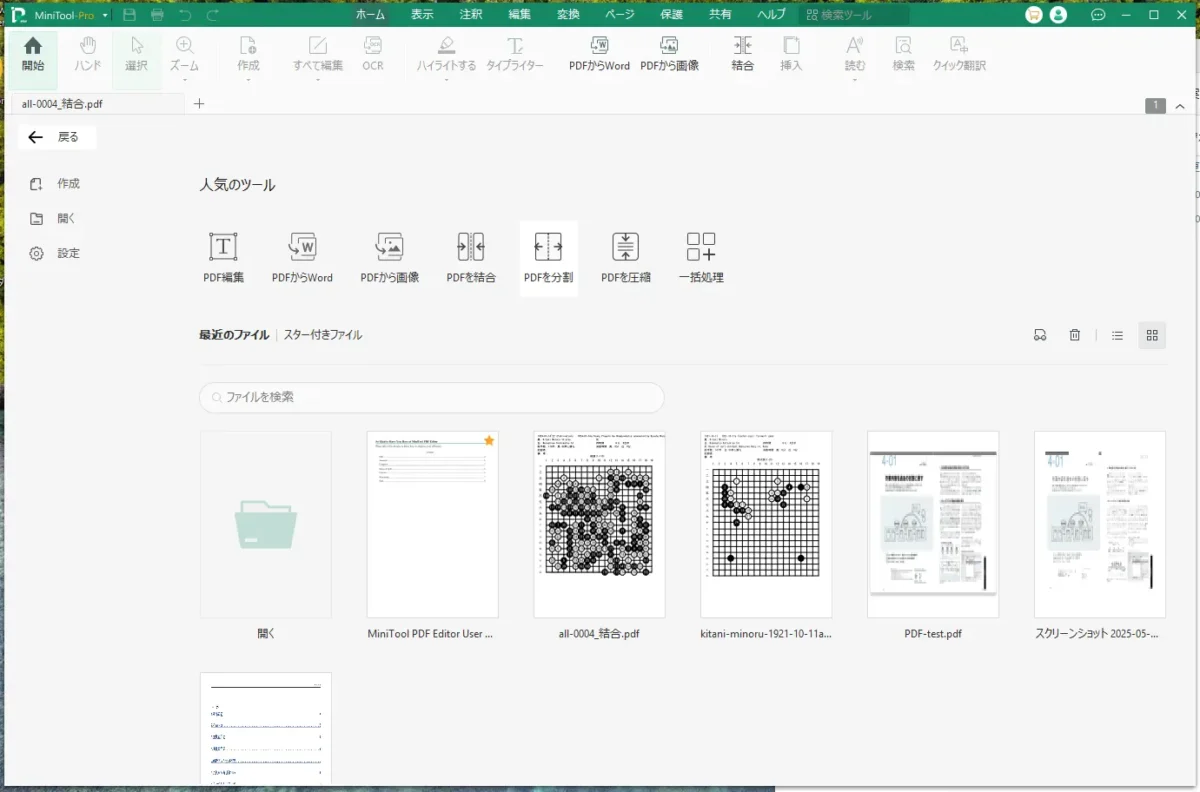This screenshot has height=792, width=1200.
Task: Expand the MiniTool-Pro title dropdown arrow
Action: click(x=104, y=15)
